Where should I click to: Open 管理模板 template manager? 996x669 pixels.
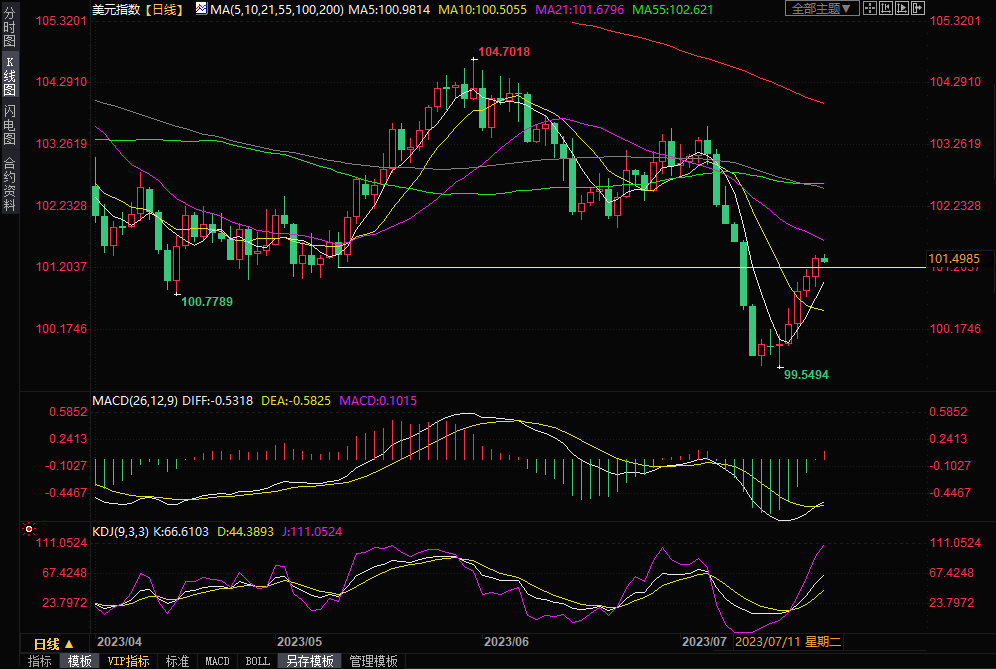coord(373,661)
